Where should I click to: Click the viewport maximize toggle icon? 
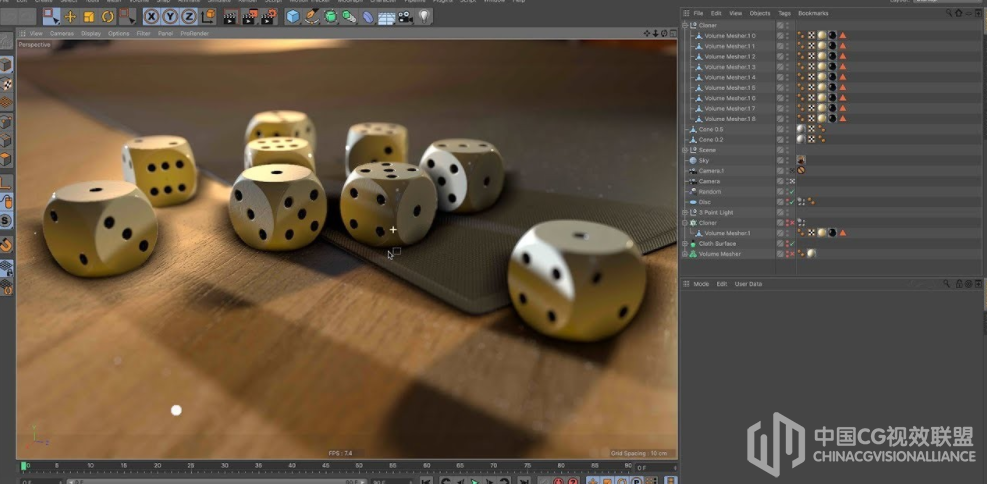coord(673,33)
